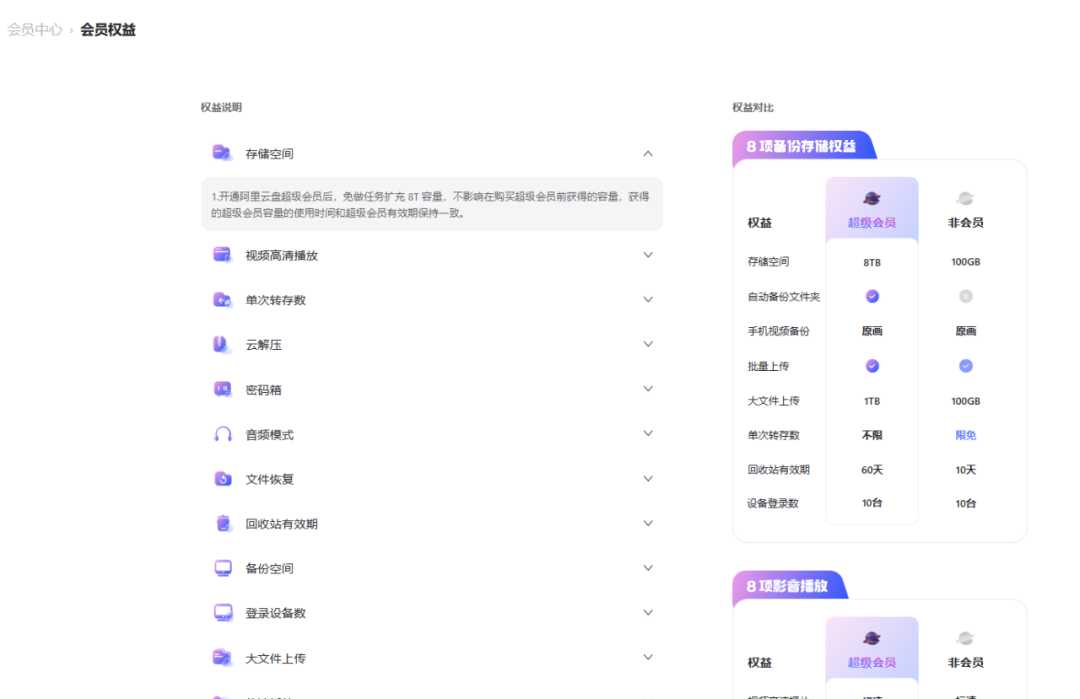This screenshot has width=1080, height=699.
Task: Click the 大文件上传 folder icon
Action: click(222, 658)
